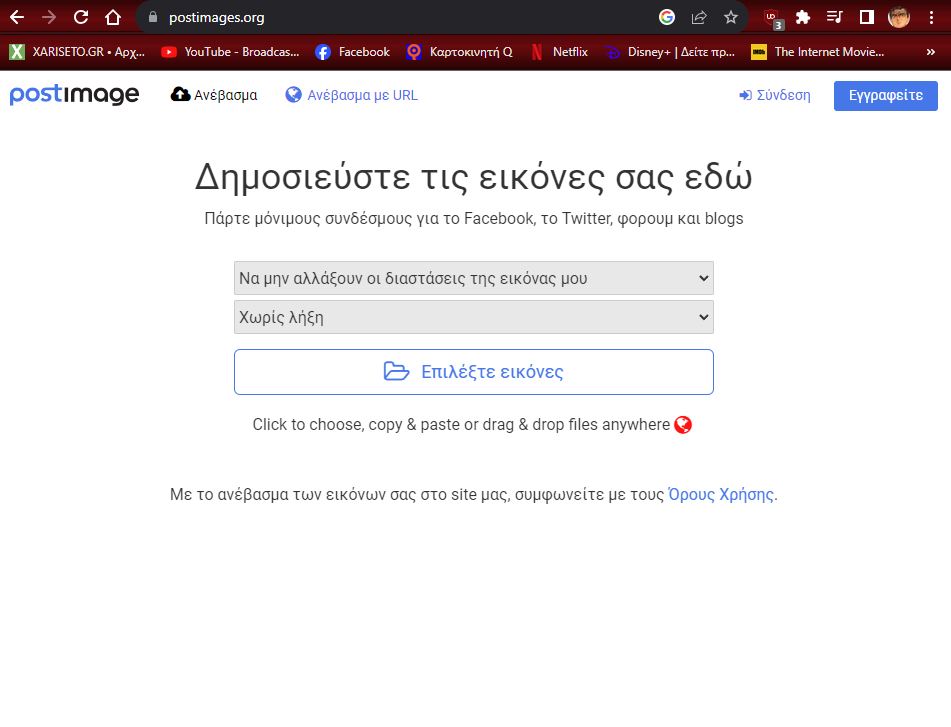Click the lock icon in address bar
The width and height of the screenshot is (951, 727).
pos(153,18)
